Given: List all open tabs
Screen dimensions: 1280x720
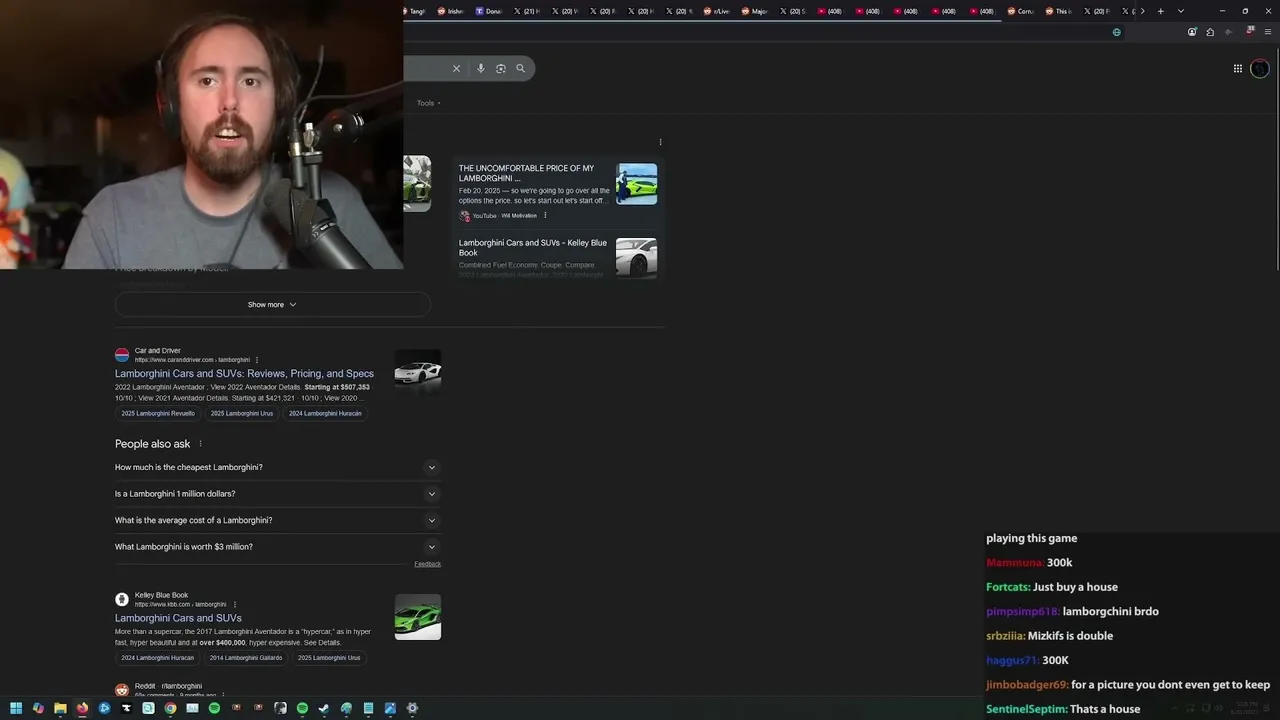Looking at the screenshot, I should (1181, 11).
